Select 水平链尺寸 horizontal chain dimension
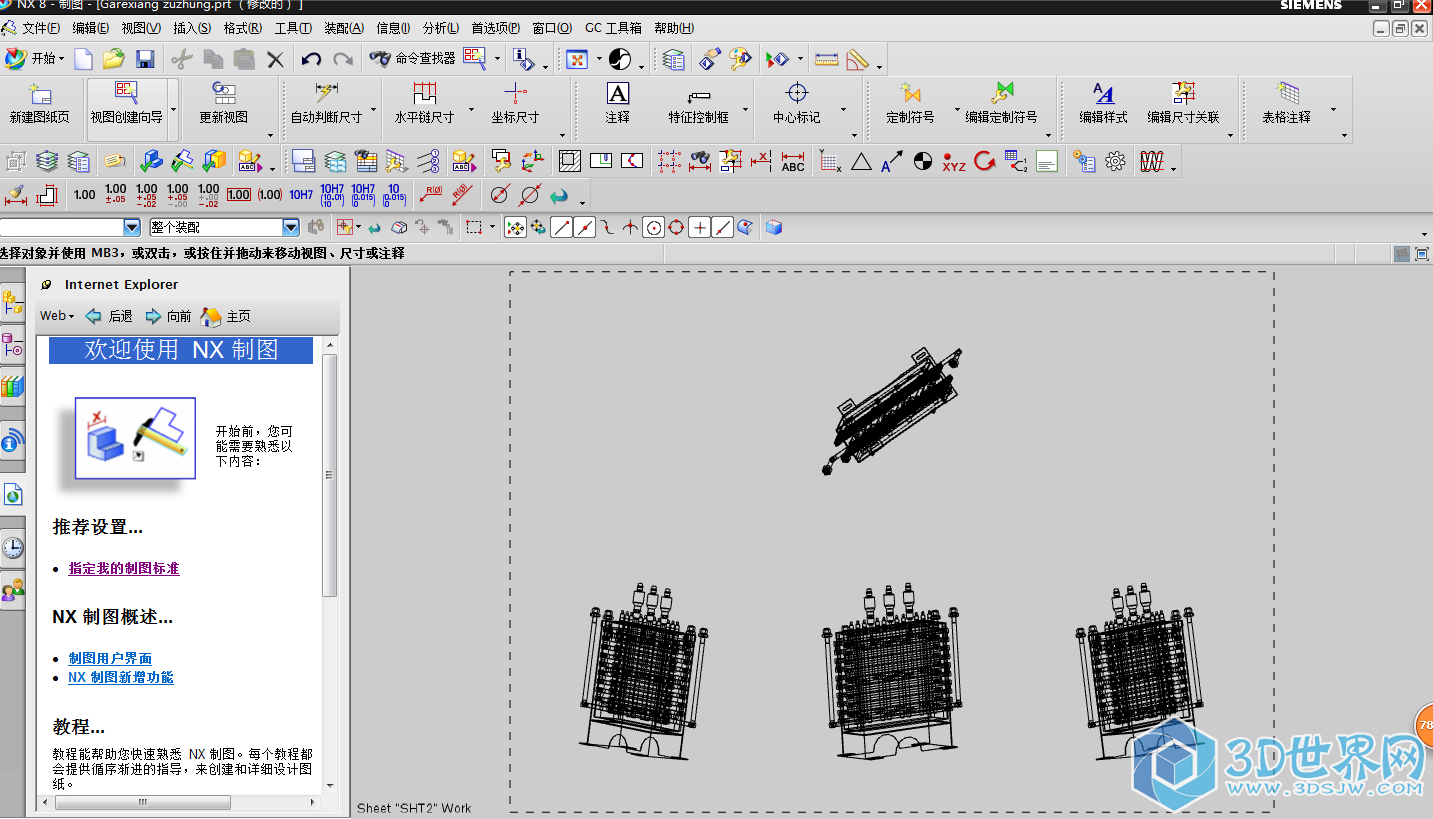This screenshot has width=1433, height=819. [x=425, y=104]
